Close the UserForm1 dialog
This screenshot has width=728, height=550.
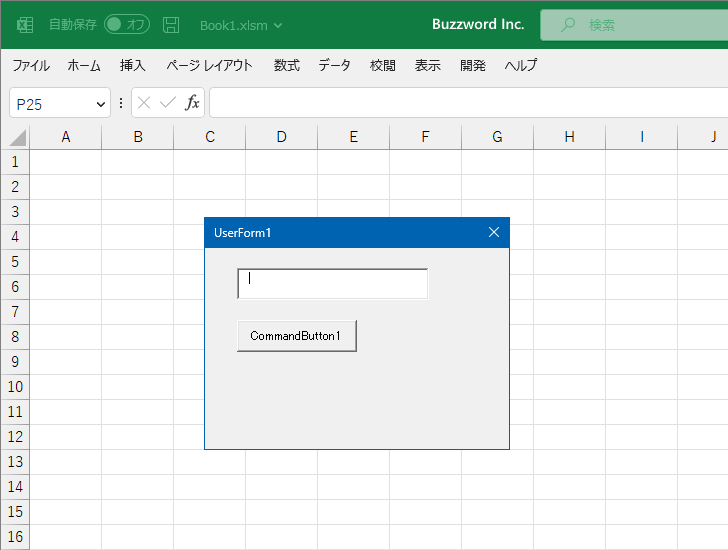(x=494, y=232)
